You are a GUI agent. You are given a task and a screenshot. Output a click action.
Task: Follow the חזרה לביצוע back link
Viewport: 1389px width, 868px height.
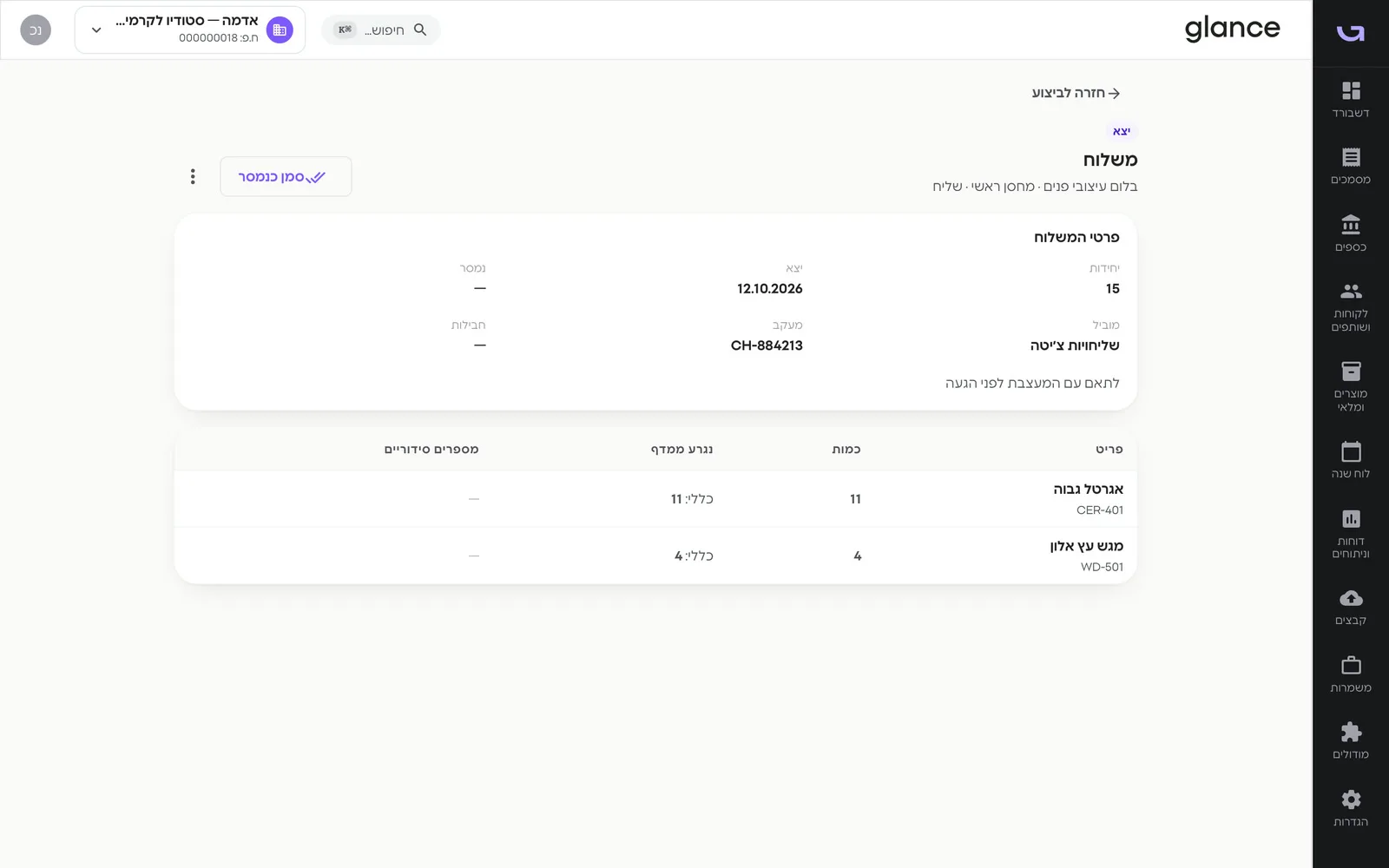click(1076, 93)
